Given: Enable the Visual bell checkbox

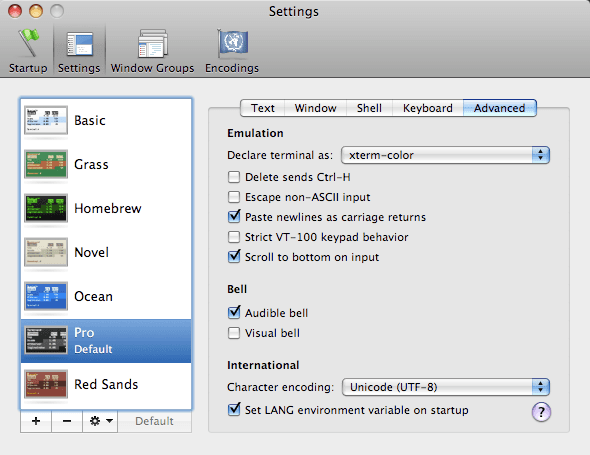Looking at the screenshot, I should pos(234,333).
